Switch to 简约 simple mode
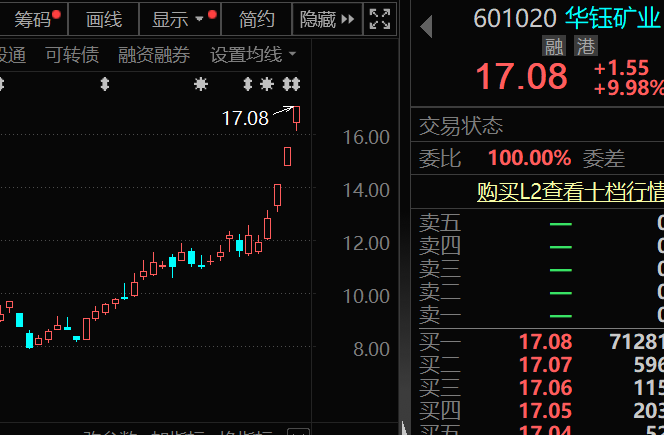664x435 pixels. (256, 19)
